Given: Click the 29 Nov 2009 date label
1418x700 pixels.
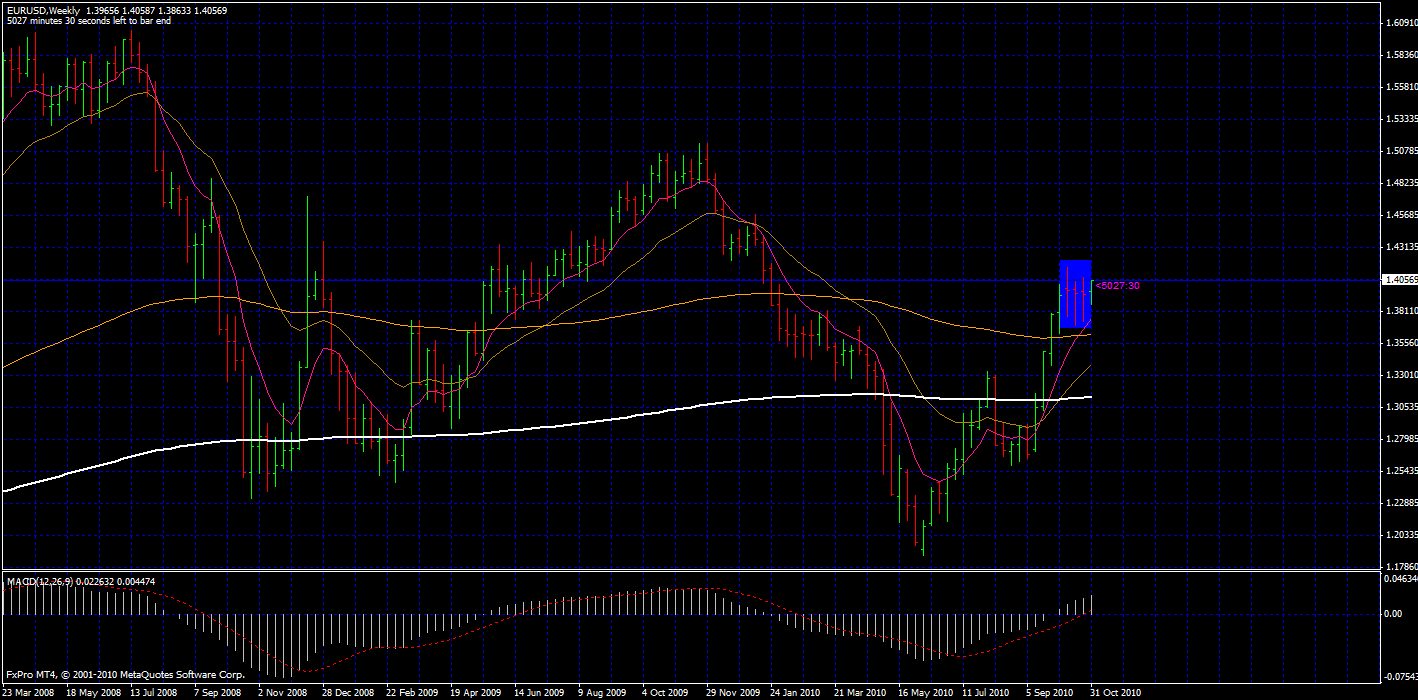Looking at the screenshot, I should tap(732, 692).
